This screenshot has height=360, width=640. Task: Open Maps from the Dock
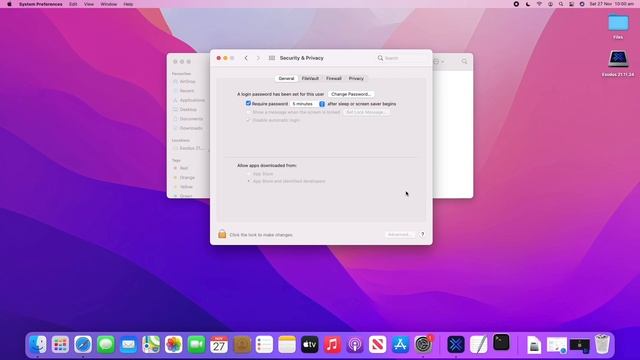click(151, 344)
